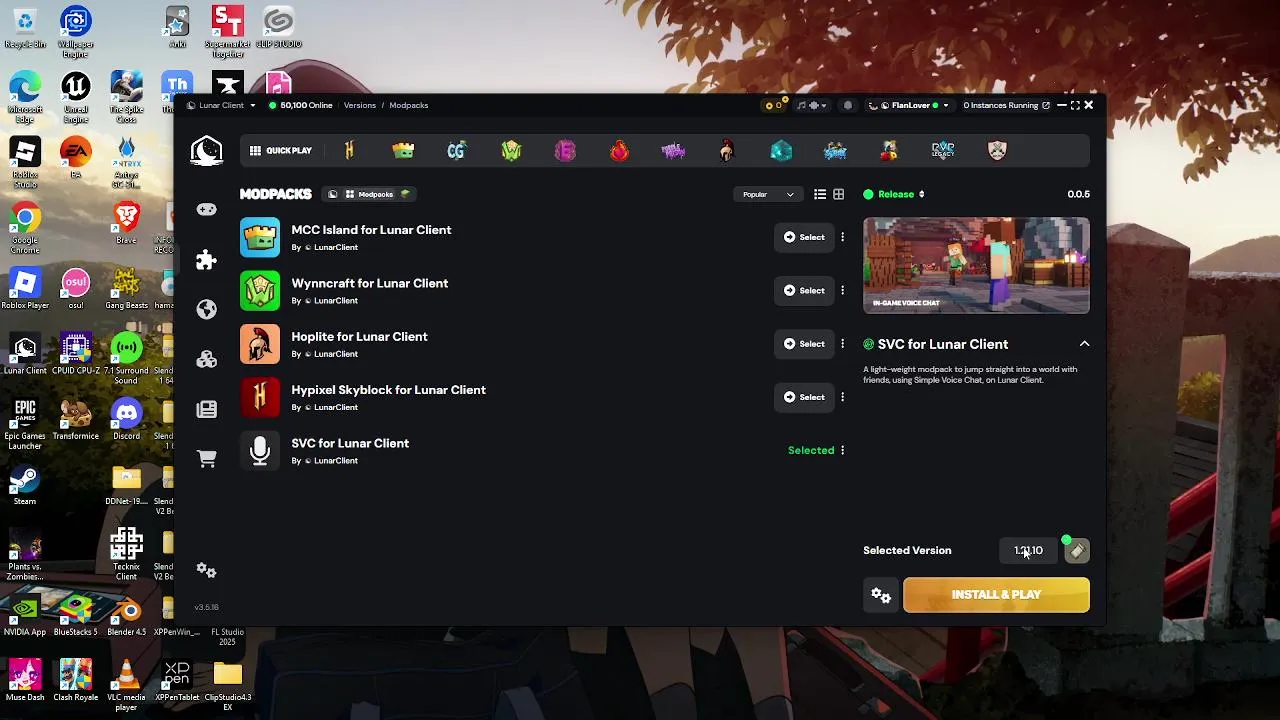
Task: Click "Hoplite for Lunar Client" title text
Action: [359, 336]
